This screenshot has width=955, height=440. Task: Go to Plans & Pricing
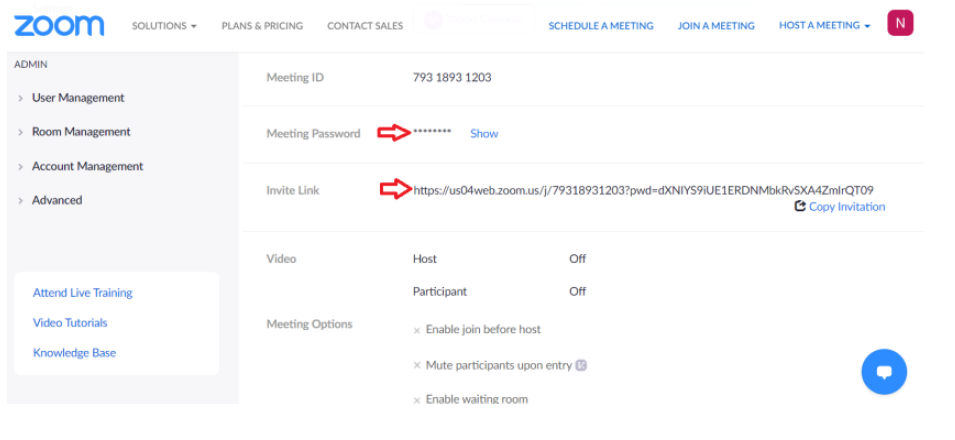coord(262,26)
